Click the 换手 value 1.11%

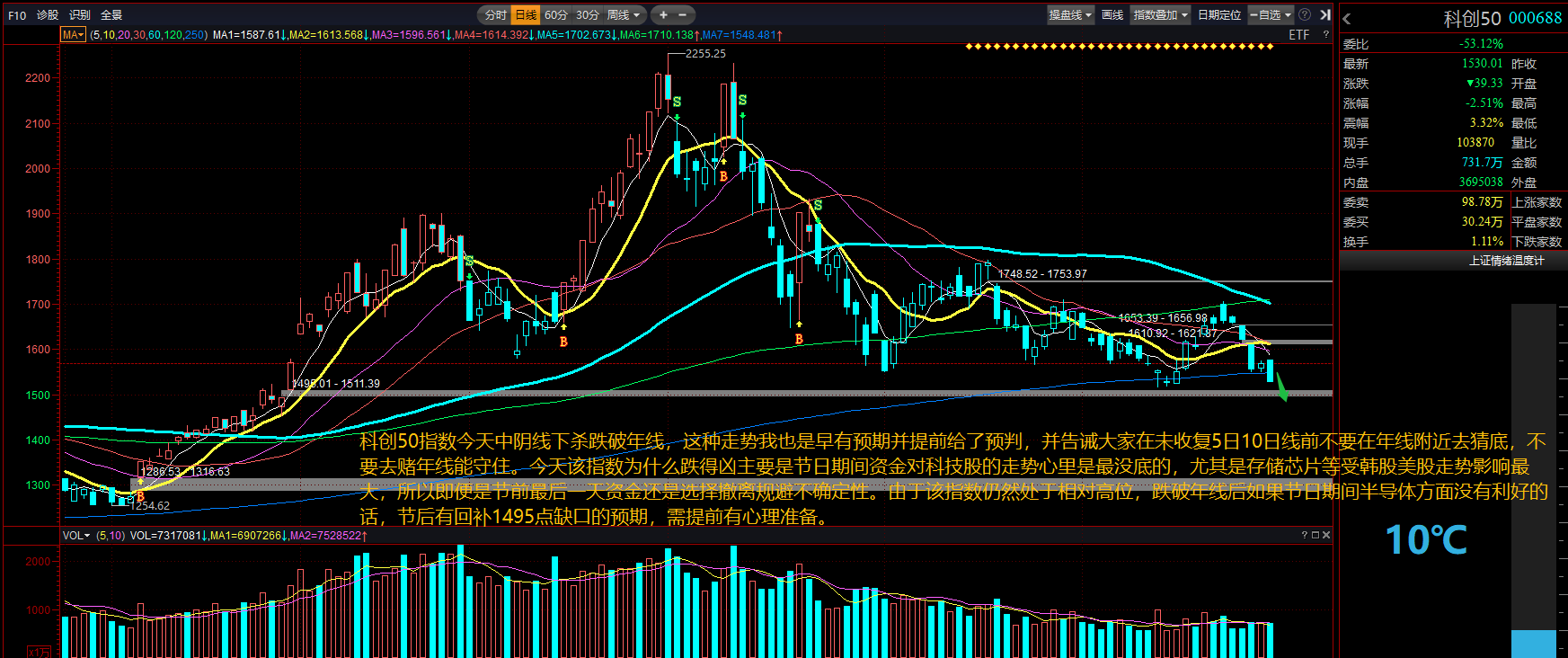pyautogui.click(x=1487, y=242)
